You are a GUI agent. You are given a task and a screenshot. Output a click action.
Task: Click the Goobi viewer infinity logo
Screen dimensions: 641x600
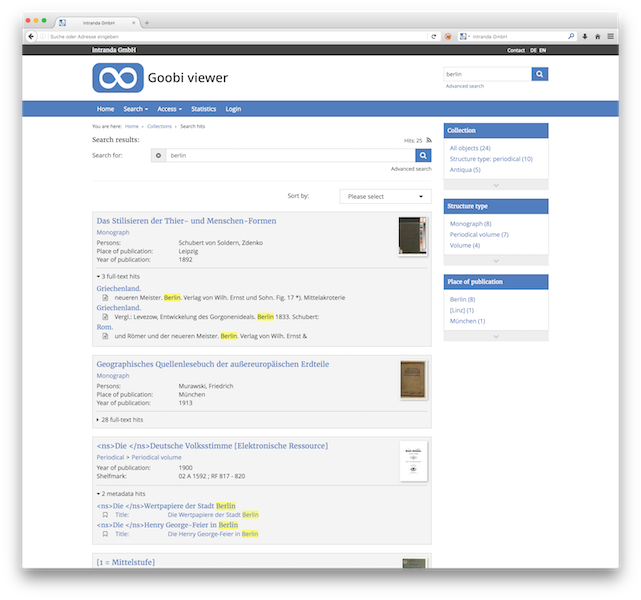pos(118,78)
